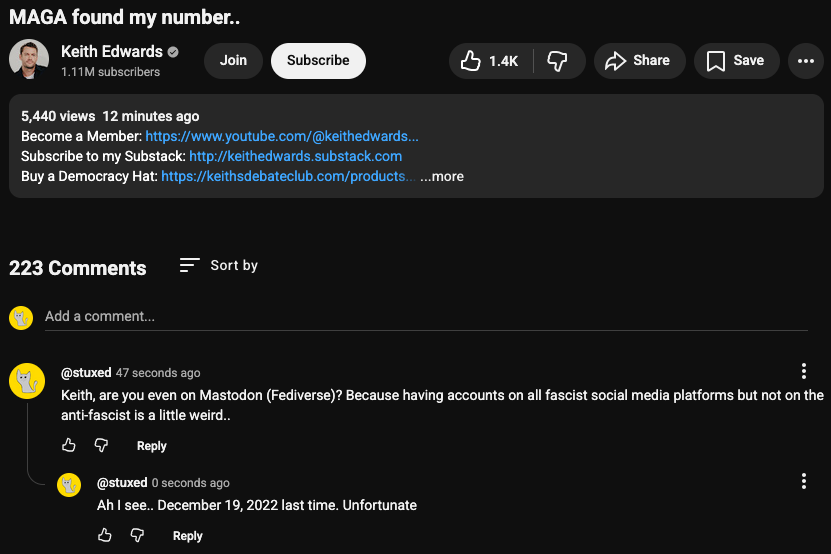This screenshot has height=554, width=831.
Task: Dislike the December 19, 2022 reply
Action: coord(137,535)
